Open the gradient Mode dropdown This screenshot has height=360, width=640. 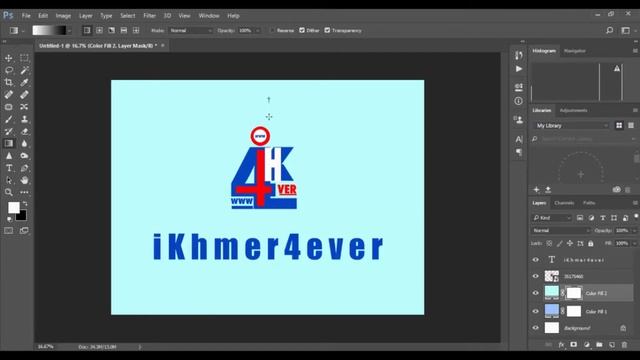tap(191, 31)
